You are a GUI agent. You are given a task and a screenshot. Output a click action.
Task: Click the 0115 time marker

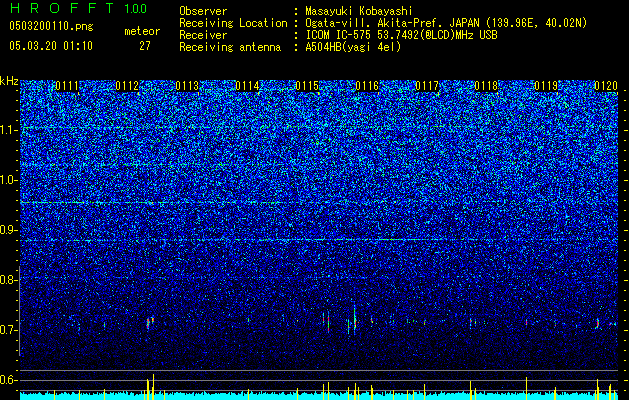click(x=307, y=86)
